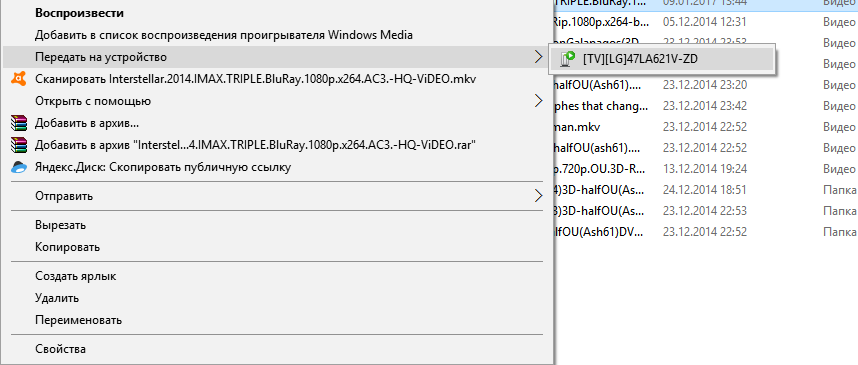Screen dimensions: 858x365
Task: Click the Avast scan icon
Action: pyautogui.click(x=19, y=79)
